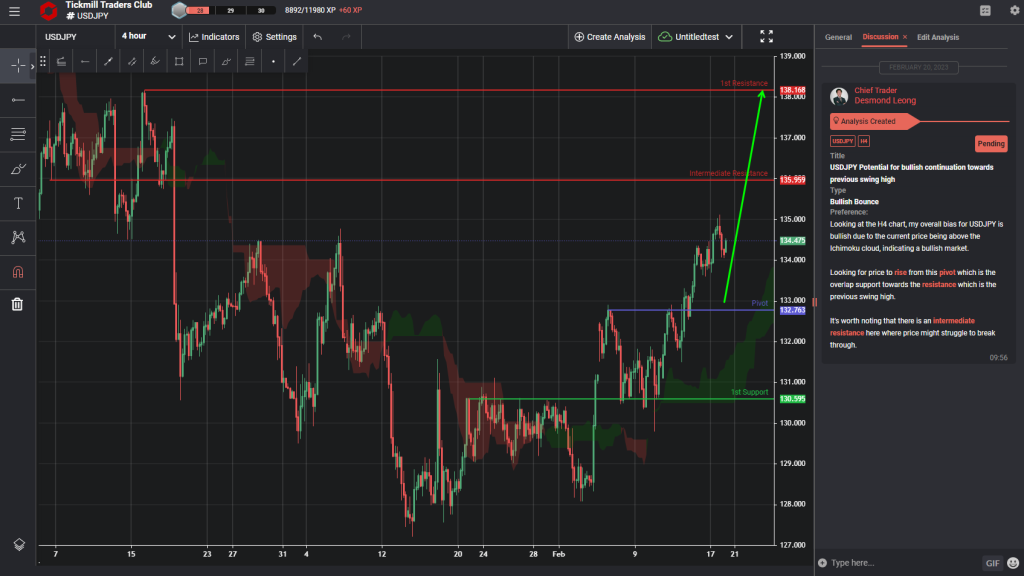Select the XABCD pattern tool
The height and width of the screenshot is (576, 1024).
(x=16, y=237)
